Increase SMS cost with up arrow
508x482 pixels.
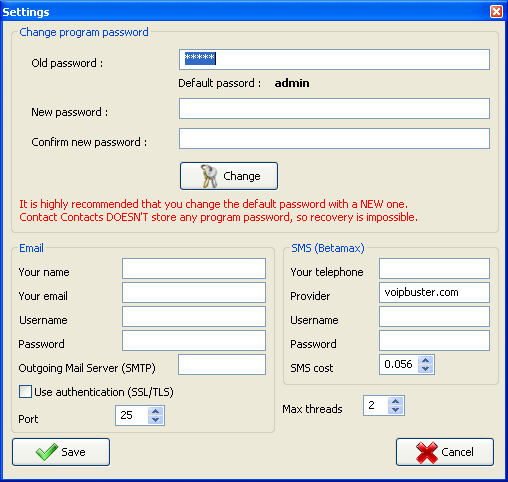pos(426,360)
